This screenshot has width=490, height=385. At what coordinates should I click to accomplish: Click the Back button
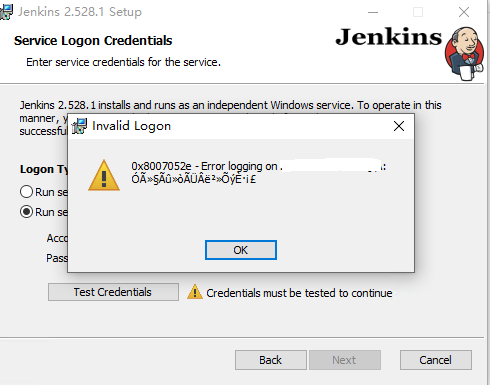pyautogui.click(x=271, y=360)
